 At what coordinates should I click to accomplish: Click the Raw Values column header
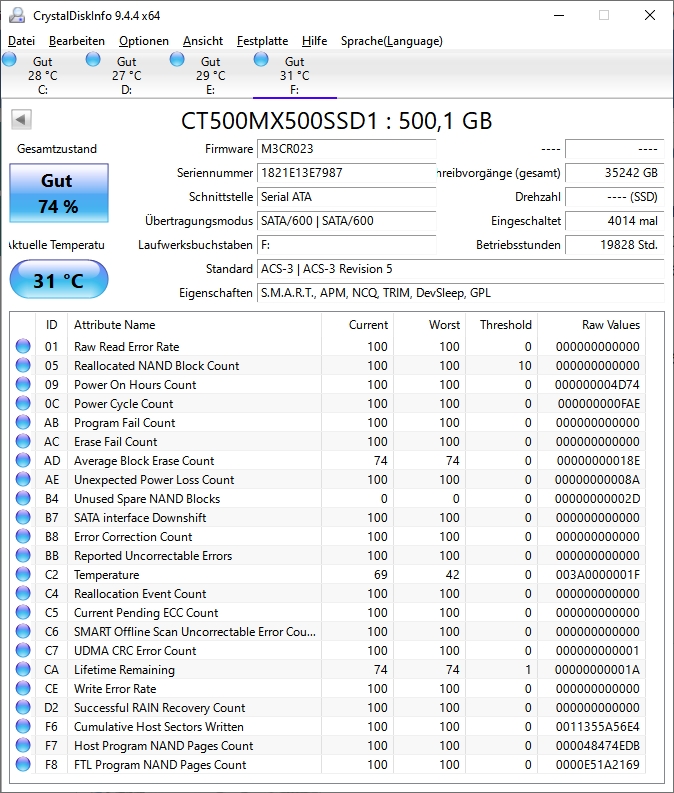592,325
